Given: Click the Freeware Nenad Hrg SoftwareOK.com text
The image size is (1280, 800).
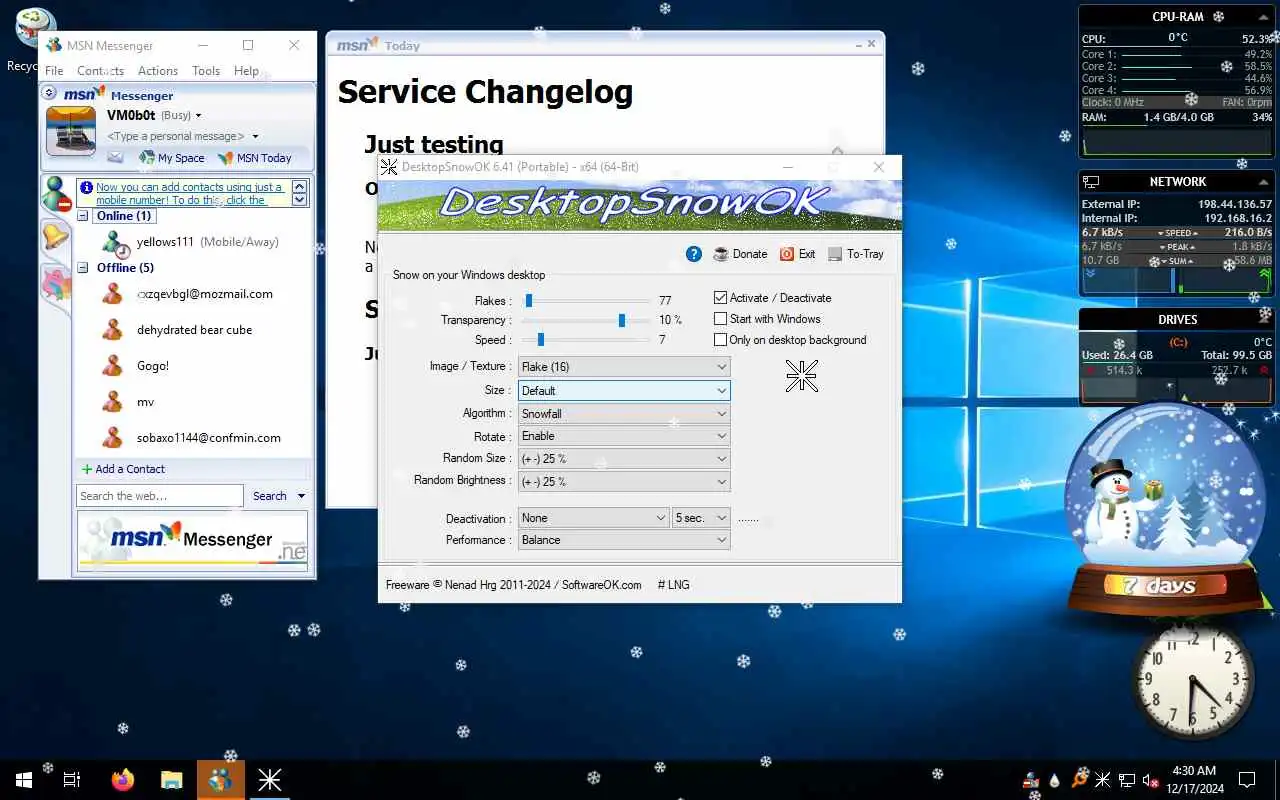Looking at the screenshot, I should [x=514, y=585].
